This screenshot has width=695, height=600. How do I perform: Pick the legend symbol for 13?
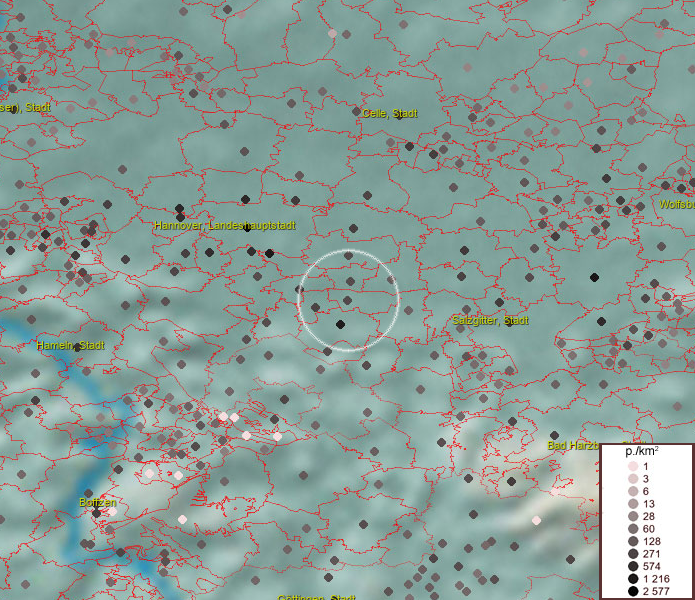coord(633,505)
